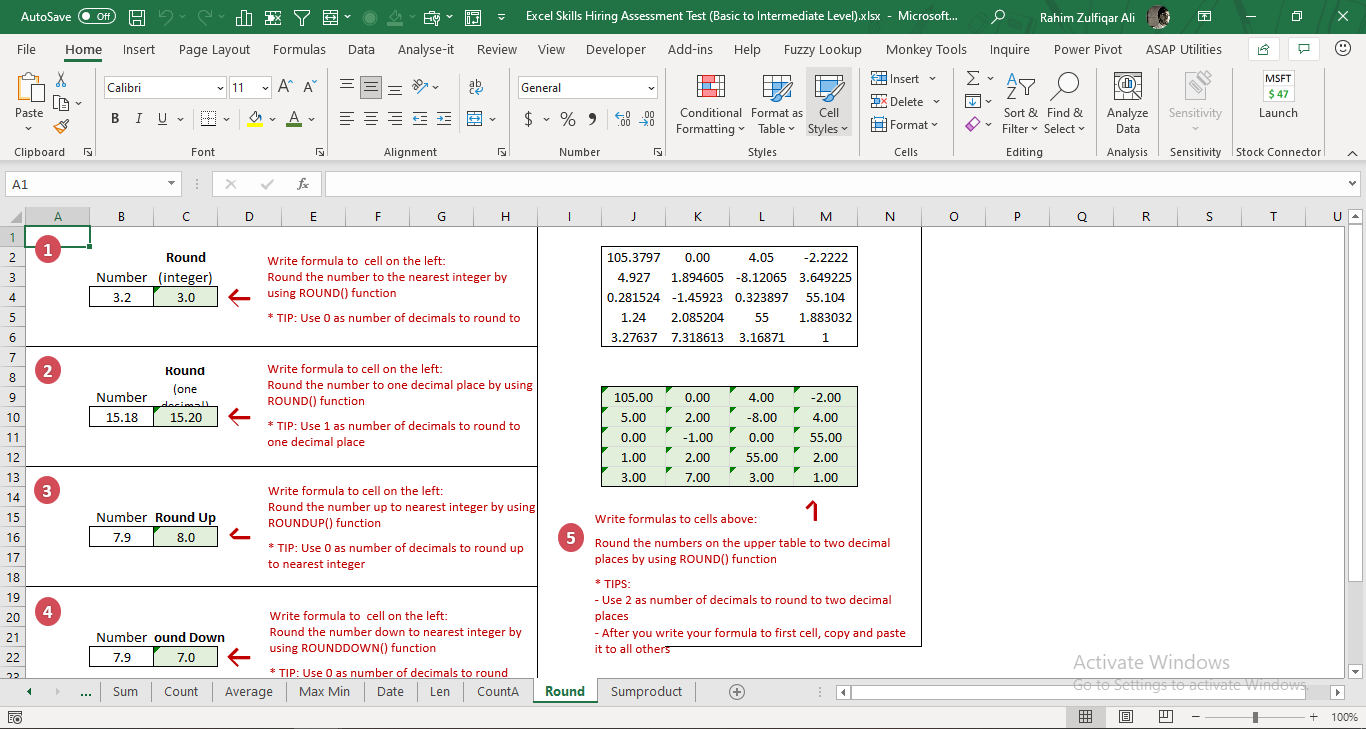Adjust the zoom slider handle
This screenshot has height=729, width=1366.
coord(1255,717)
